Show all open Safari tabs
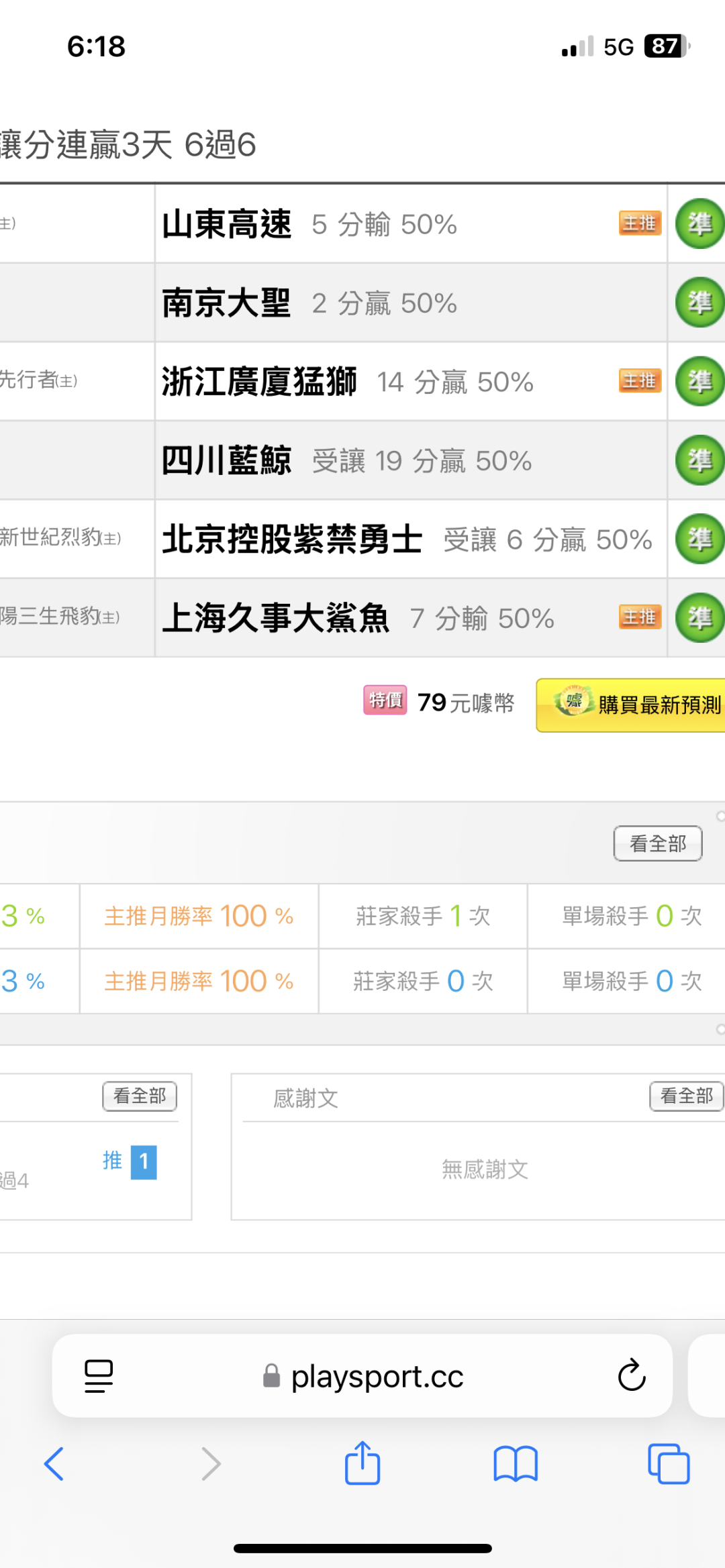 (x=669, y=1463)
